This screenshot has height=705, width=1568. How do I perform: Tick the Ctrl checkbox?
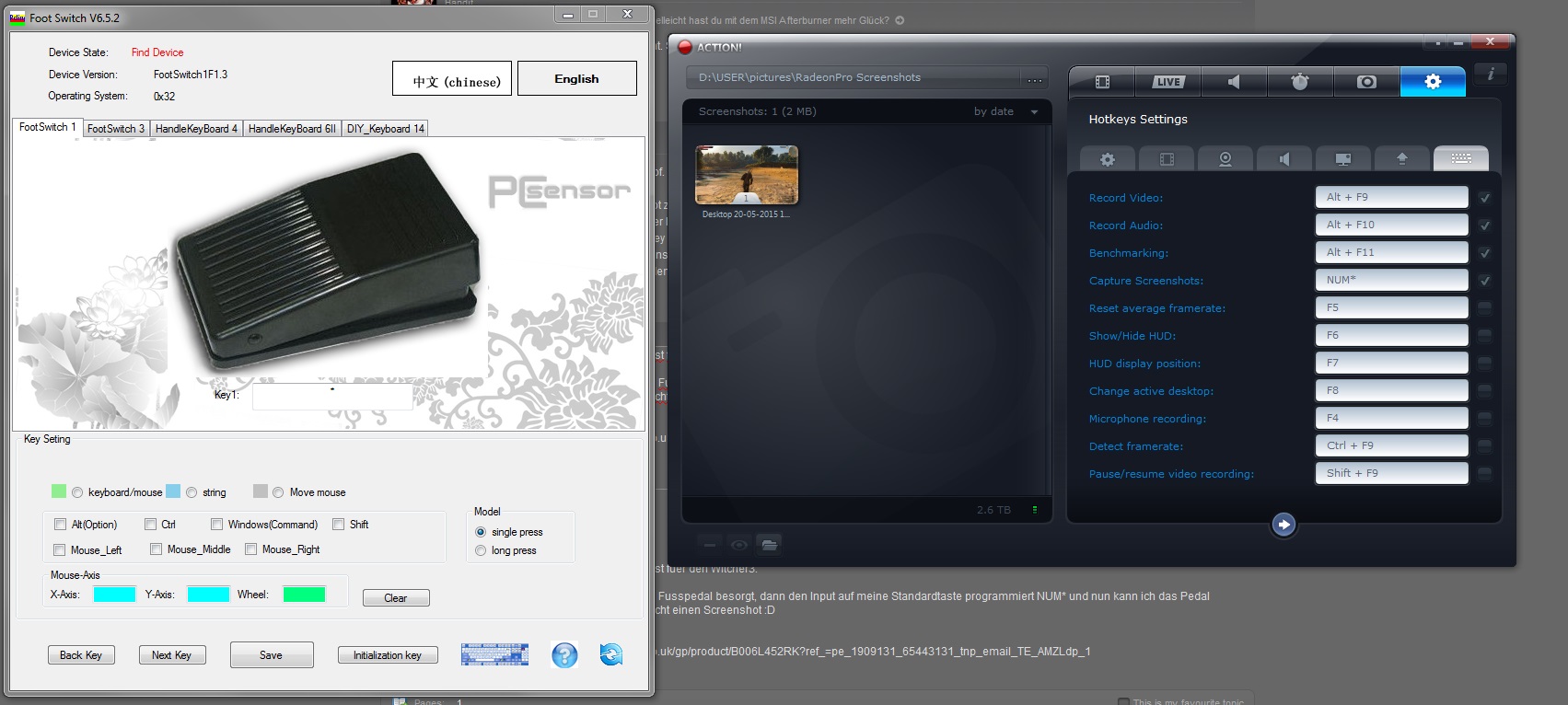pos(150,525)
